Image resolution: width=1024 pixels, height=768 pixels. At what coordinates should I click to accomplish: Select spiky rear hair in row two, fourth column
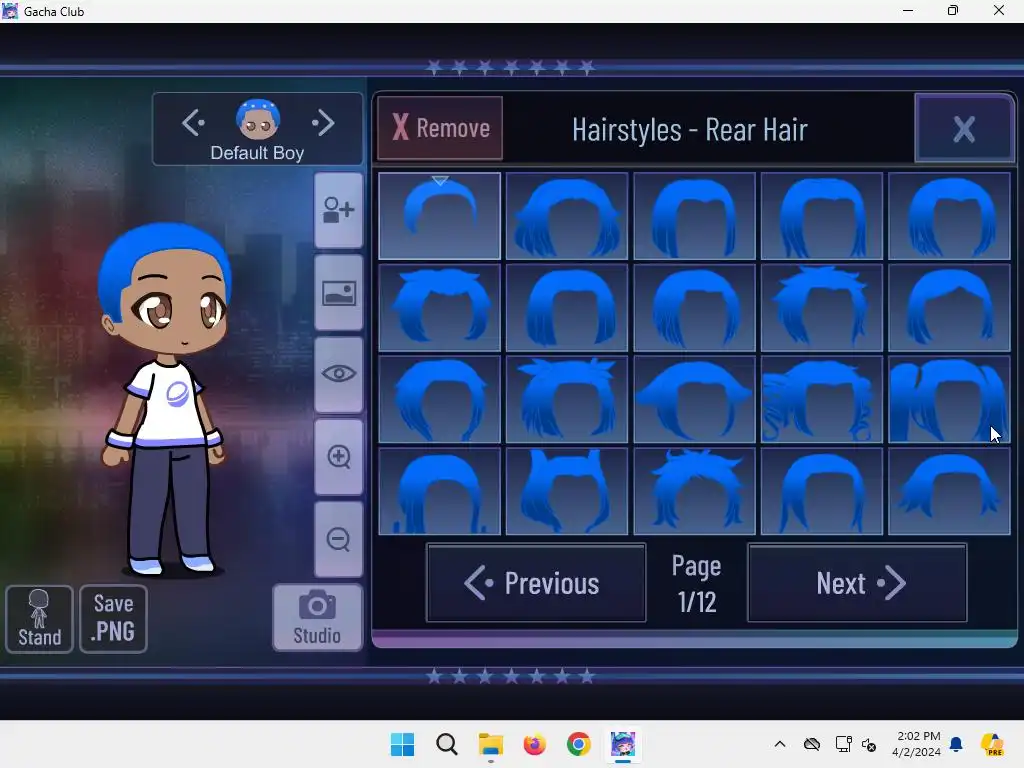point(822,308)
